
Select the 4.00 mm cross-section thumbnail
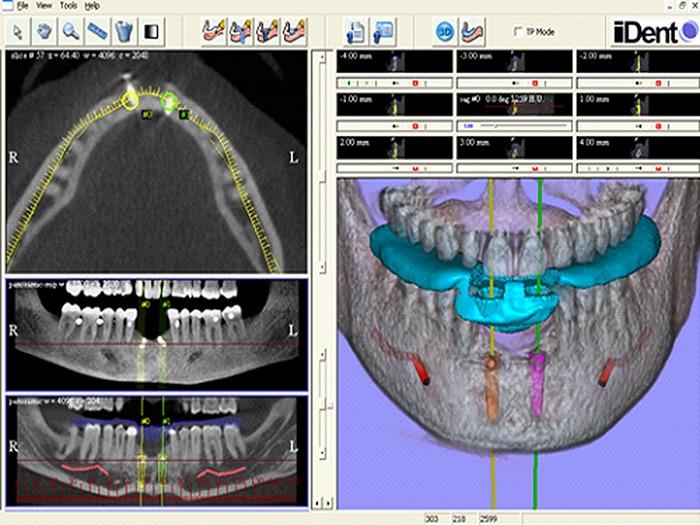(638, 147)
